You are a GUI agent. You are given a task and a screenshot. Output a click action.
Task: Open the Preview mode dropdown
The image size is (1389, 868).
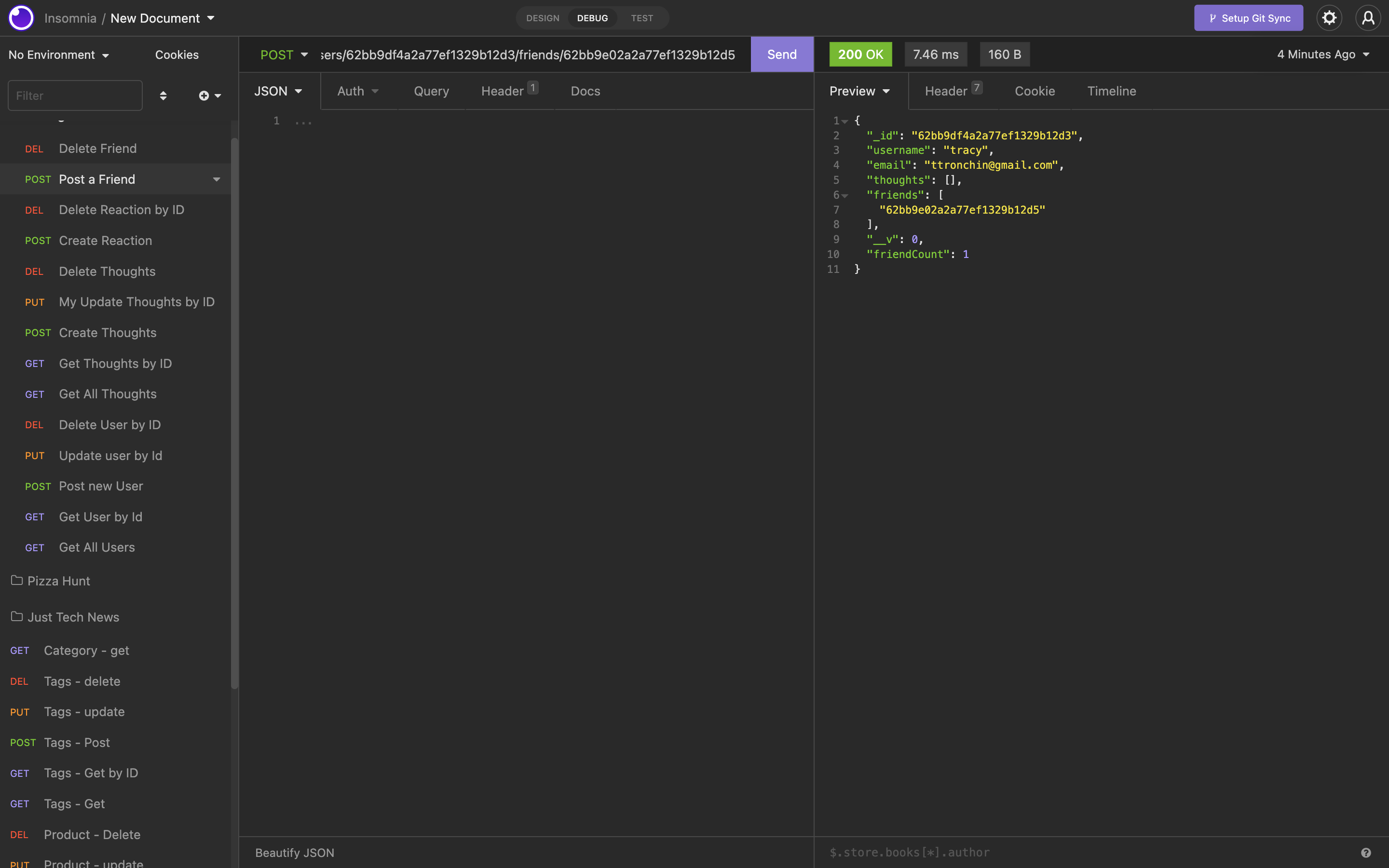point(858,91)
